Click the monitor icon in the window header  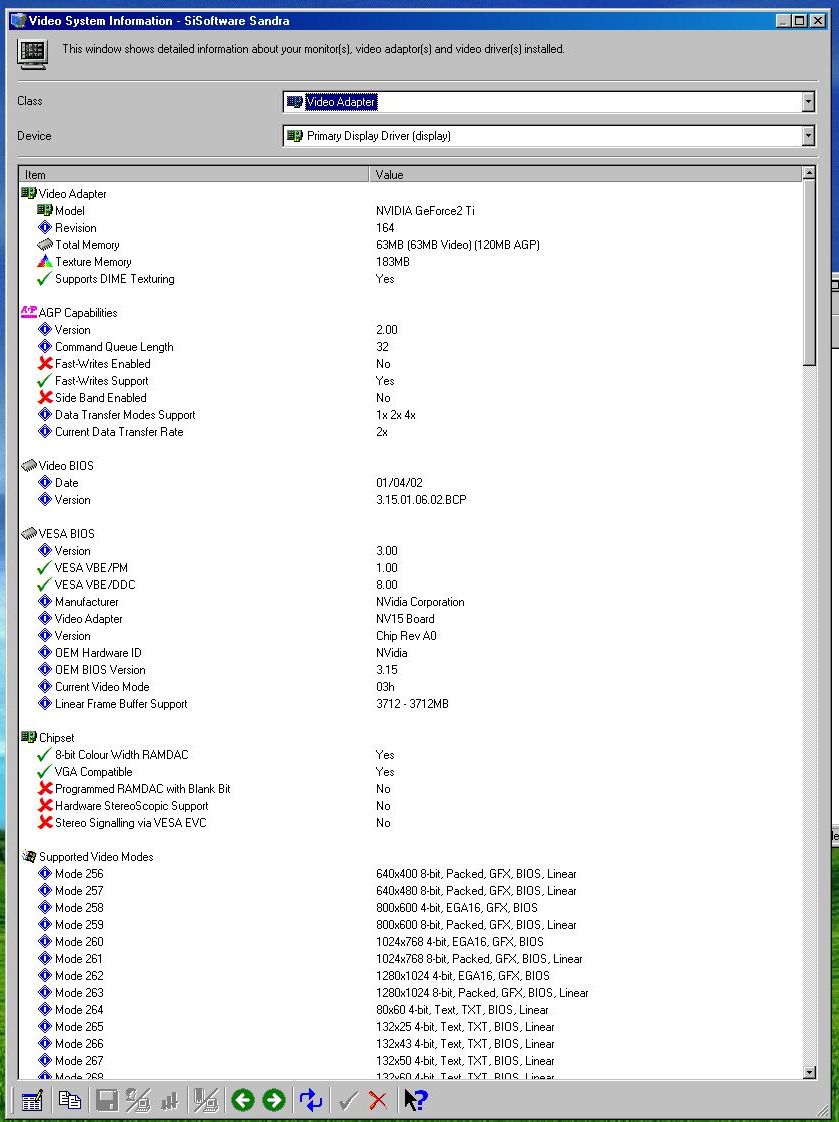(x=32, y=54)
